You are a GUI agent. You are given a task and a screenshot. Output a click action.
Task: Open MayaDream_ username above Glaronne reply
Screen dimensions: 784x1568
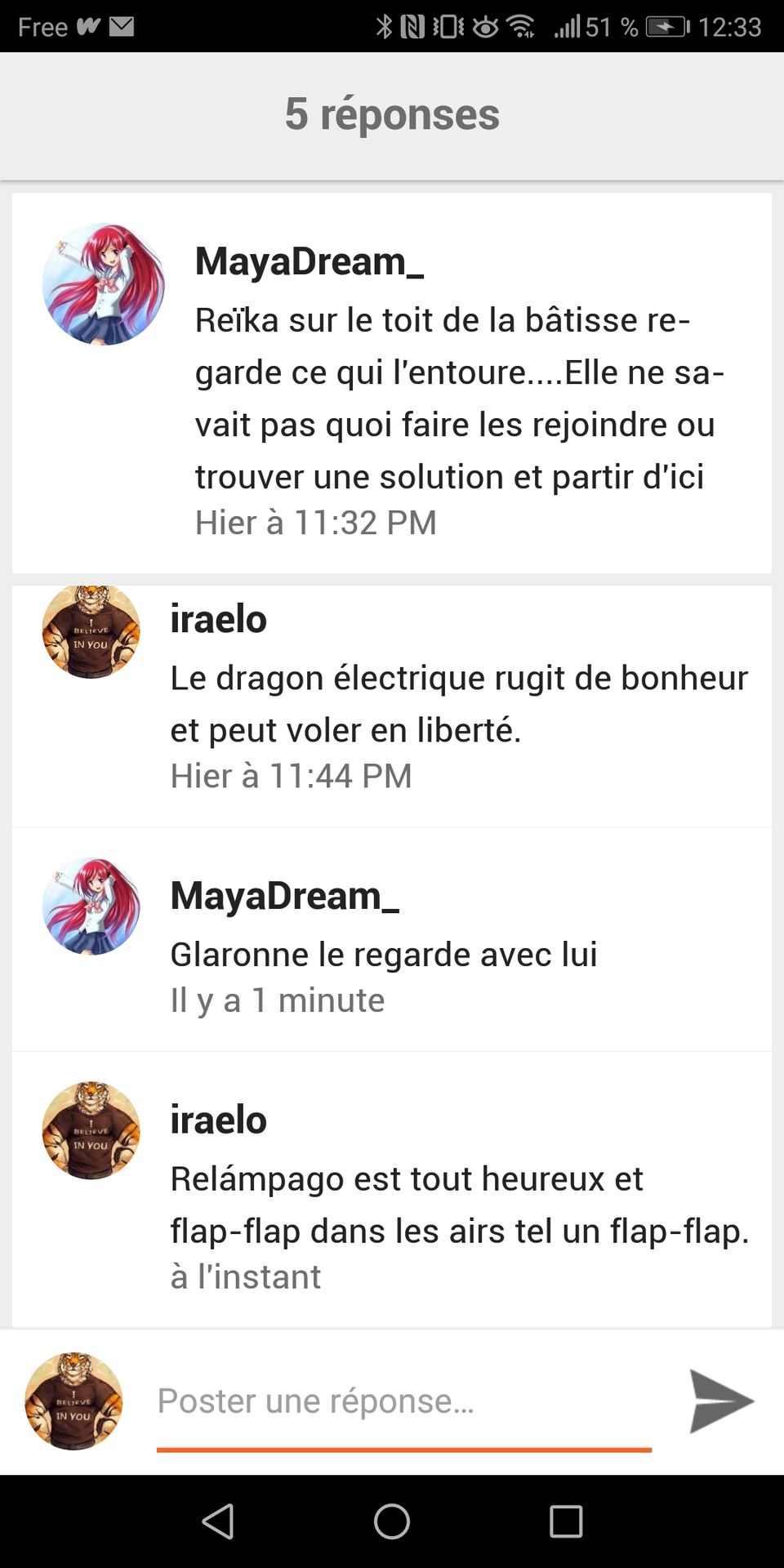coord(284,896)
